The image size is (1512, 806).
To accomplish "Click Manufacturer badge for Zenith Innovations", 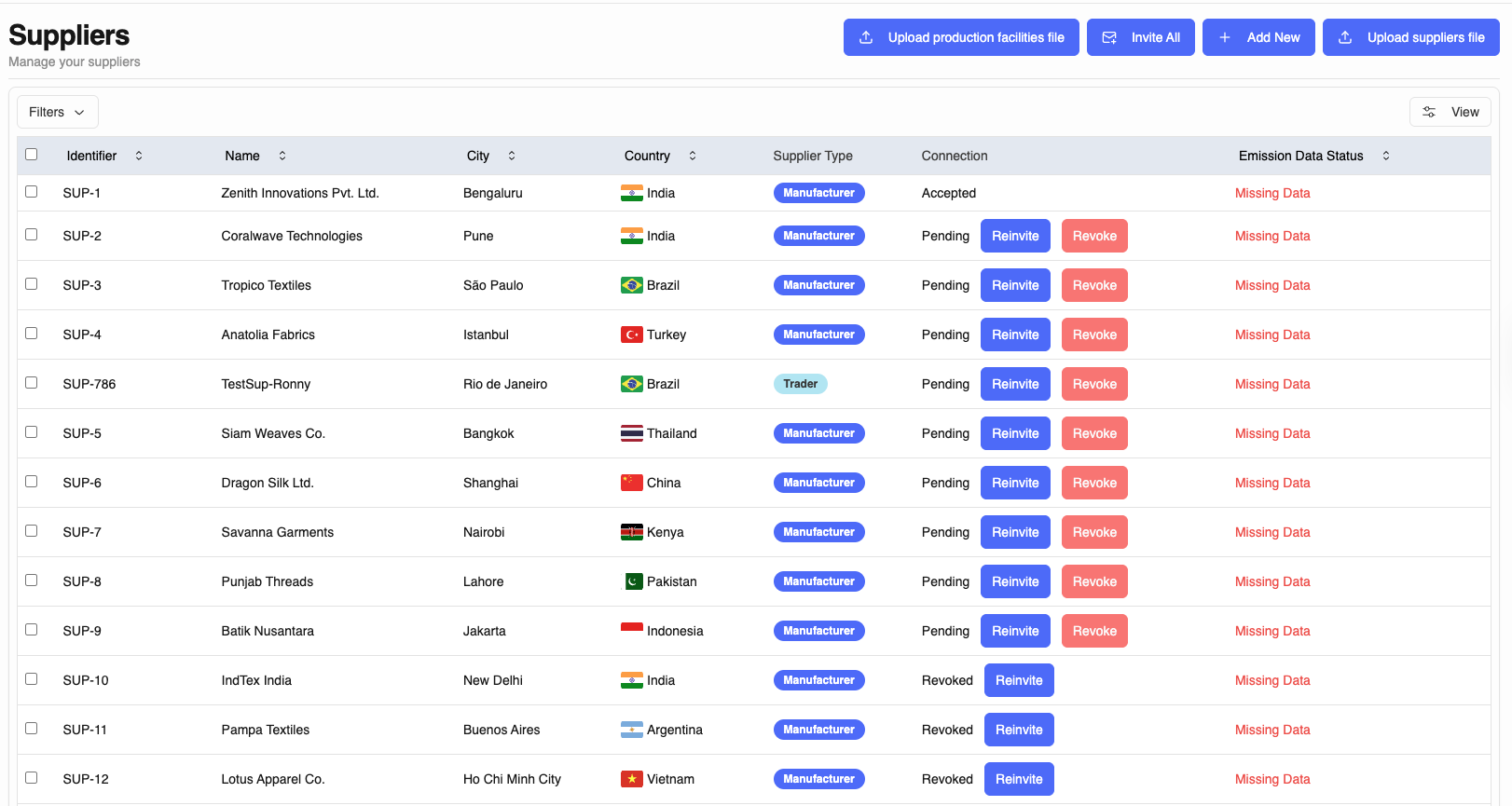I will pos(818,193).
